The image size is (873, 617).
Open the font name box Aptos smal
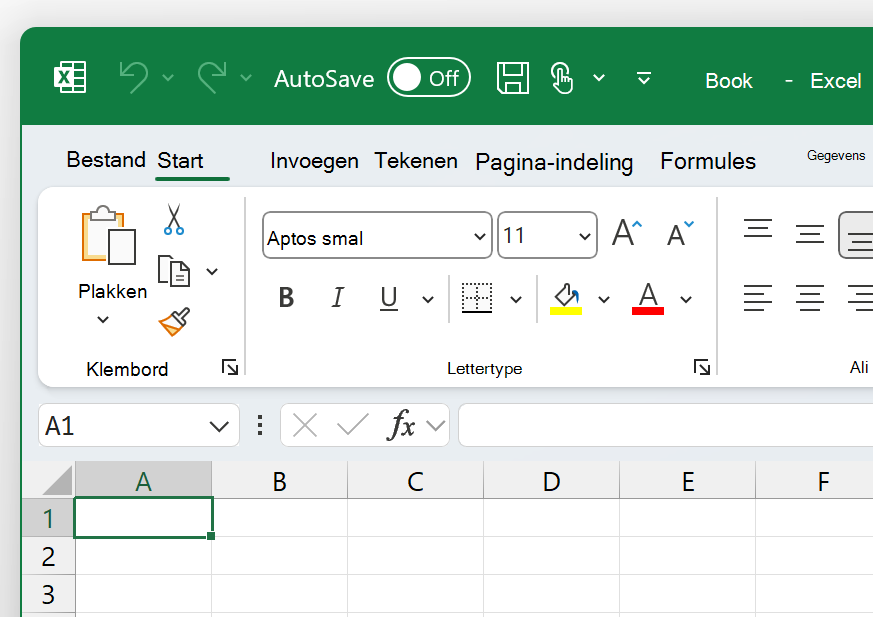click(x=377, y=235)
